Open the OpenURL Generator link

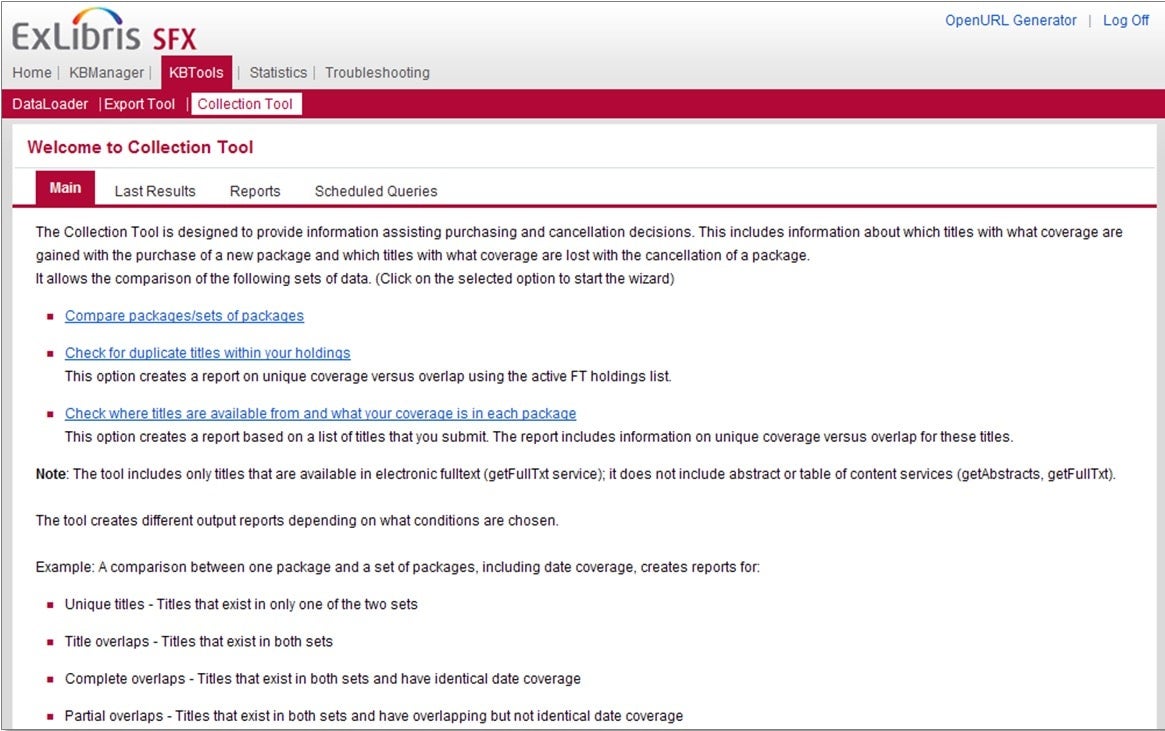tap(1010, 20)
